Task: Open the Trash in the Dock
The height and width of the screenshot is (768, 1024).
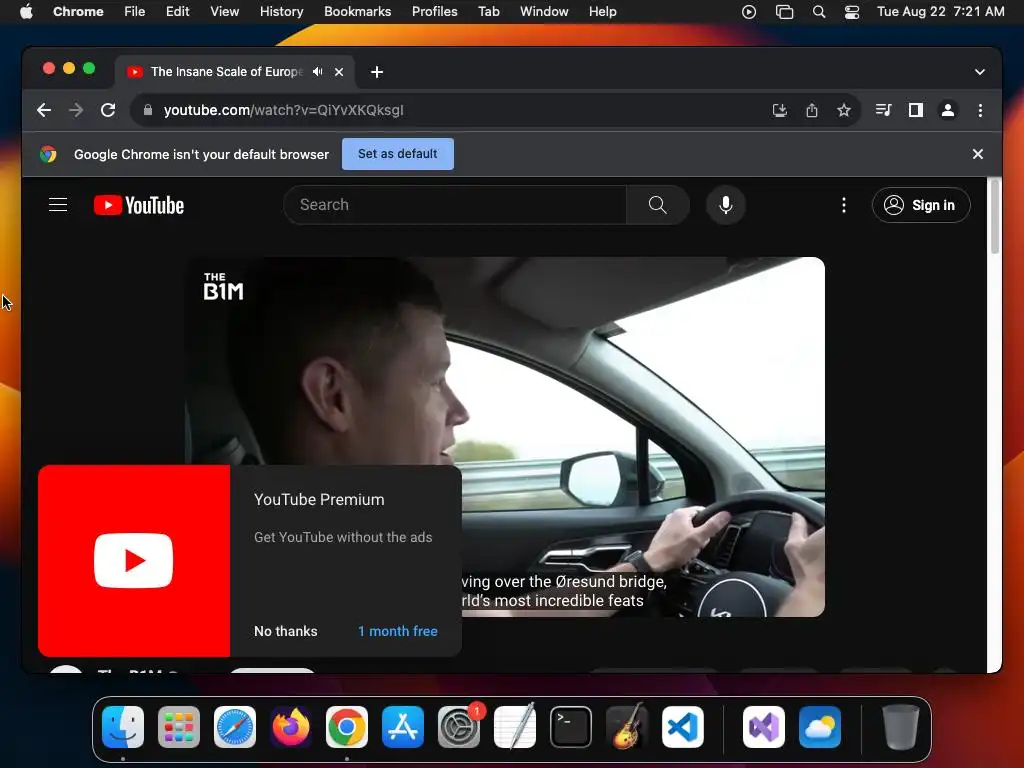Action: (901, 727)
